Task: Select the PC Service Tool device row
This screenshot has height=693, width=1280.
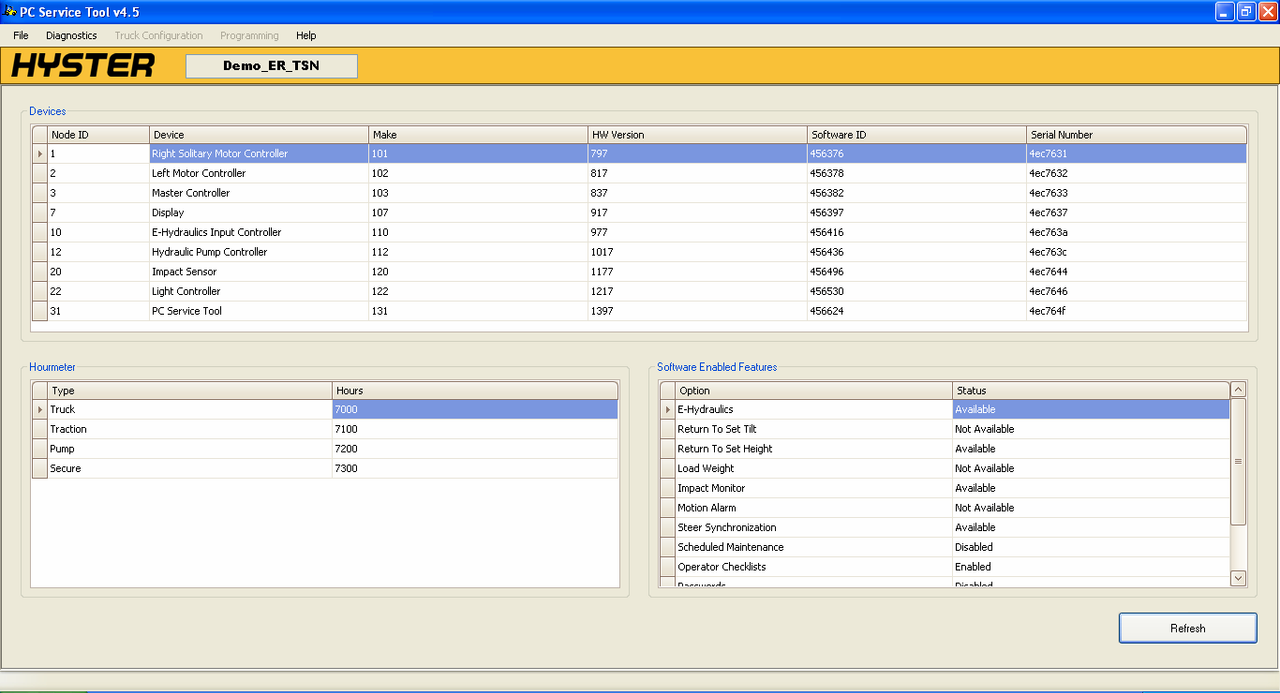Action: (x=640, y=311)
